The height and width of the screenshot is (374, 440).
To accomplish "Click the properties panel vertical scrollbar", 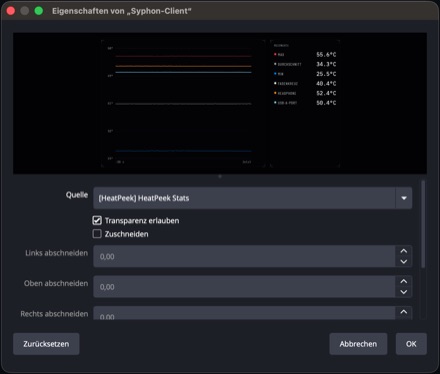I will click(423, 224).
